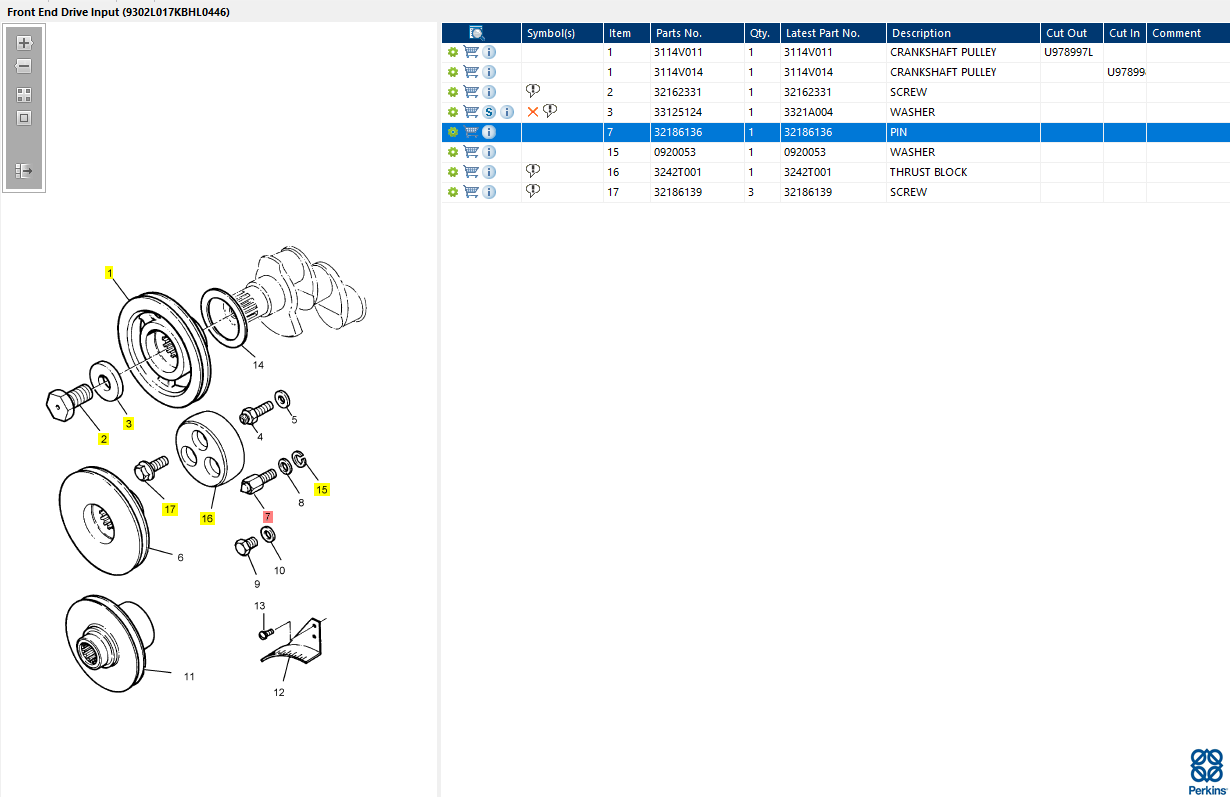Screen dimensions: 1230x797
Task: Click callout 11 on the diagram
Action: pos(189,677)
